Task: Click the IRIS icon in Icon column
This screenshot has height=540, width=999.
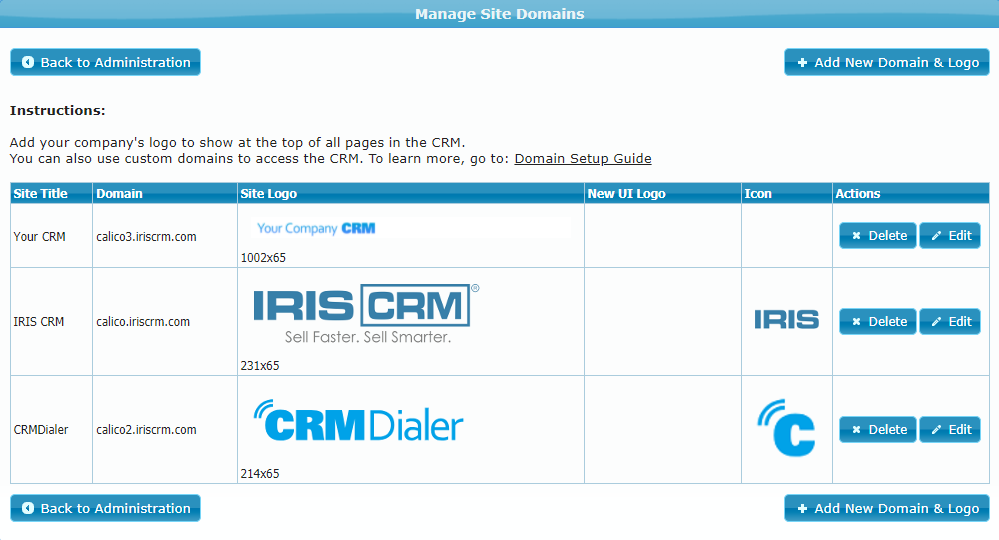Action: 787,320
